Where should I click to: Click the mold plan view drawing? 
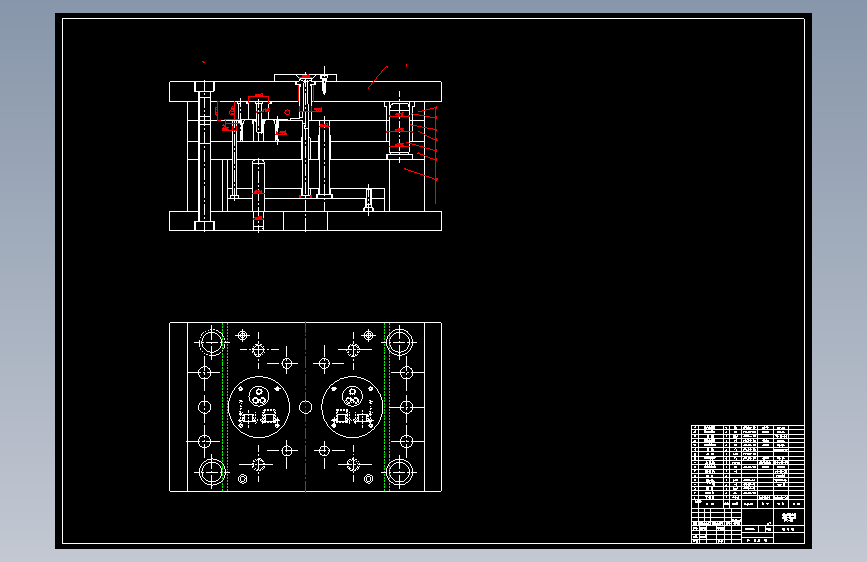coord(305,407)
